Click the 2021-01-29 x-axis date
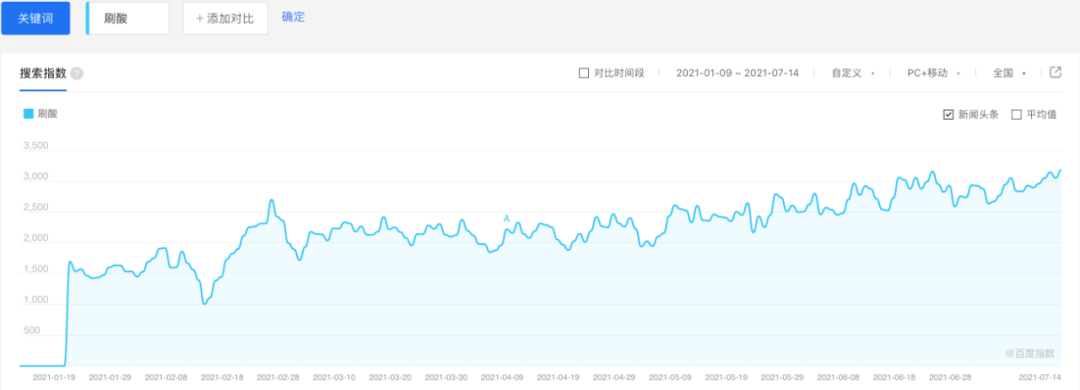Viewport: 1080px width, 390px height. [x=110, y=378]
